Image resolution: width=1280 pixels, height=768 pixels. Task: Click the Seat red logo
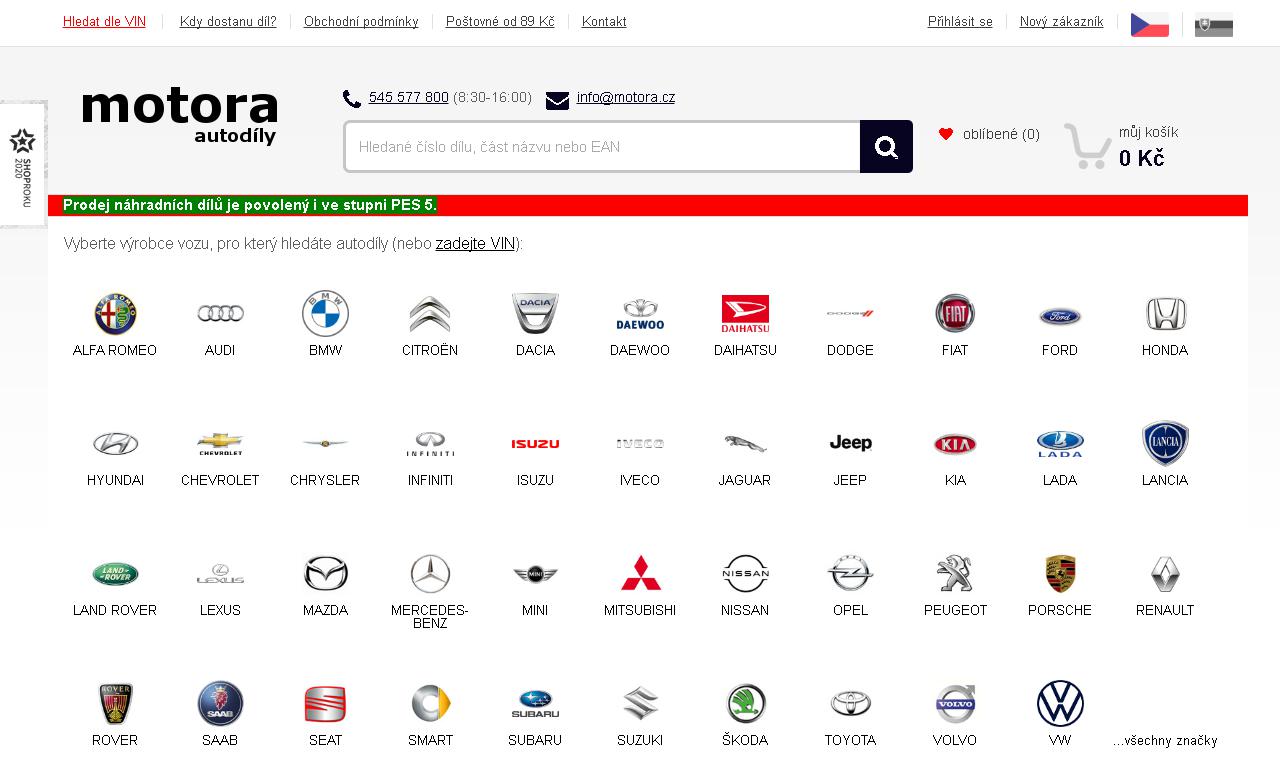(x=325, y=704)
